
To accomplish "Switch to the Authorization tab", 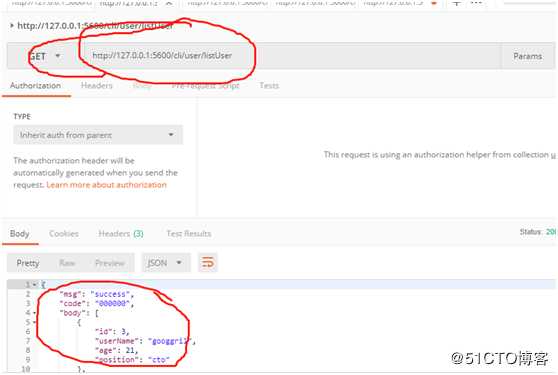I will [35, 86].
